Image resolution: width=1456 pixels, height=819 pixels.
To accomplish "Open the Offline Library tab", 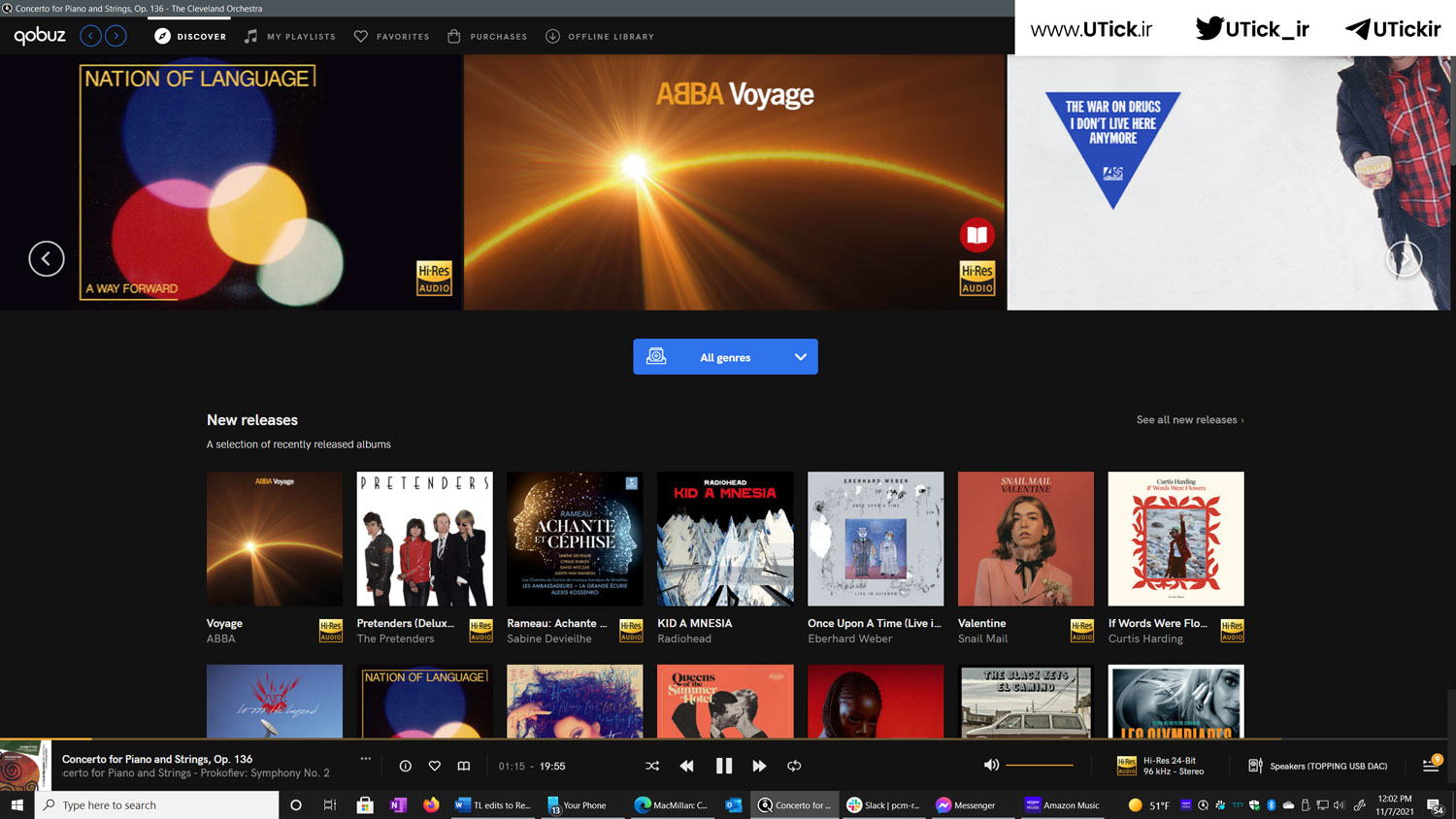I will pyautogui.click(x=599, y=36).
